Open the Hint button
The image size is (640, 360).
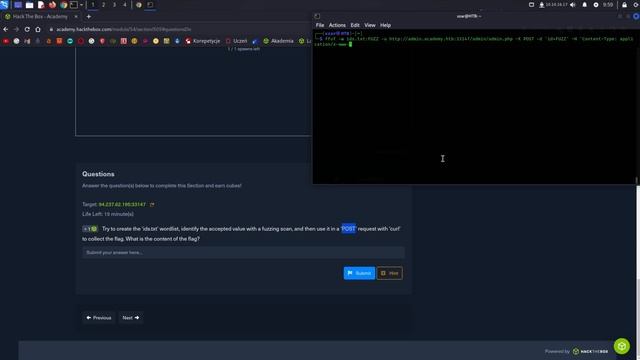coord(389,273)
